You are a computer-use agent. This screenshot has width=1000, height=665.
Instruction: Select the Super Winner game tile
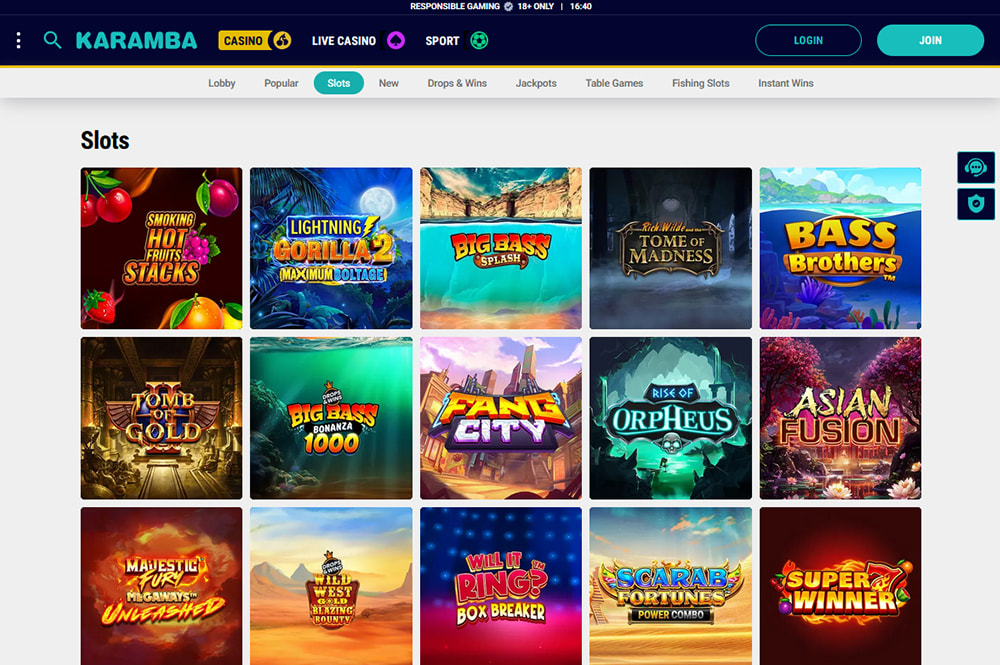(x=841, y=586)
